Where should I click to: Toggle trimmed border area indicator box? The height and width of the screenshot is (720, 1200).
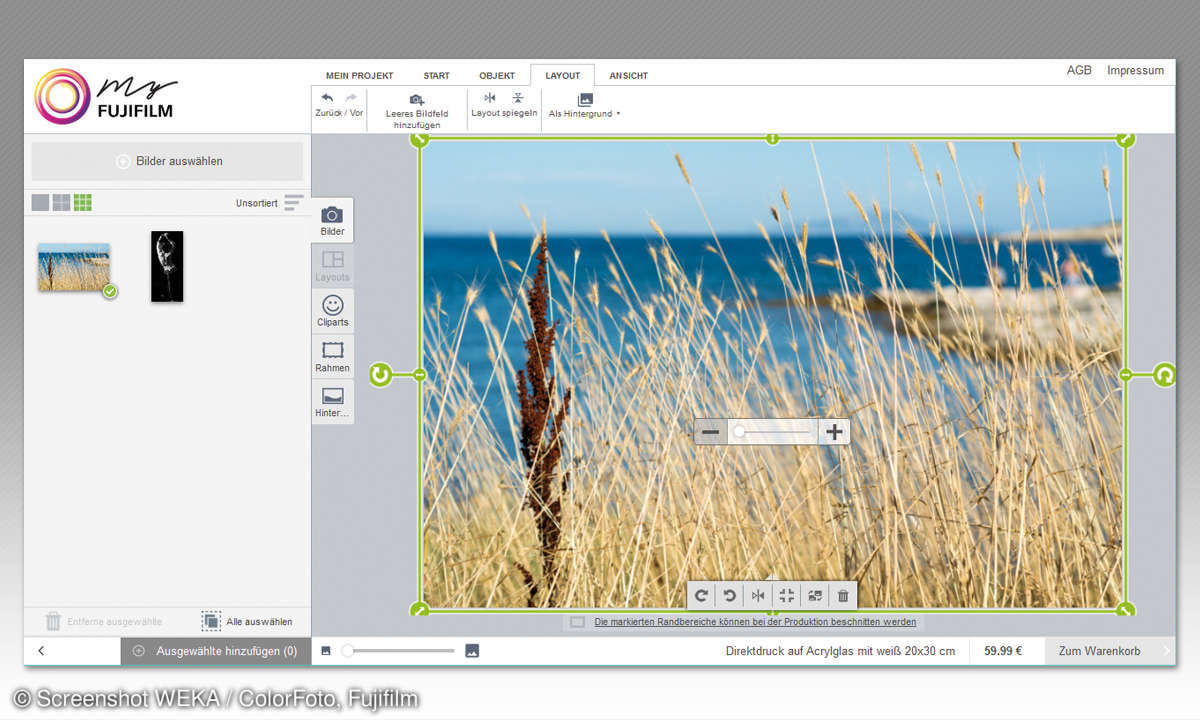tap(577, 622)
